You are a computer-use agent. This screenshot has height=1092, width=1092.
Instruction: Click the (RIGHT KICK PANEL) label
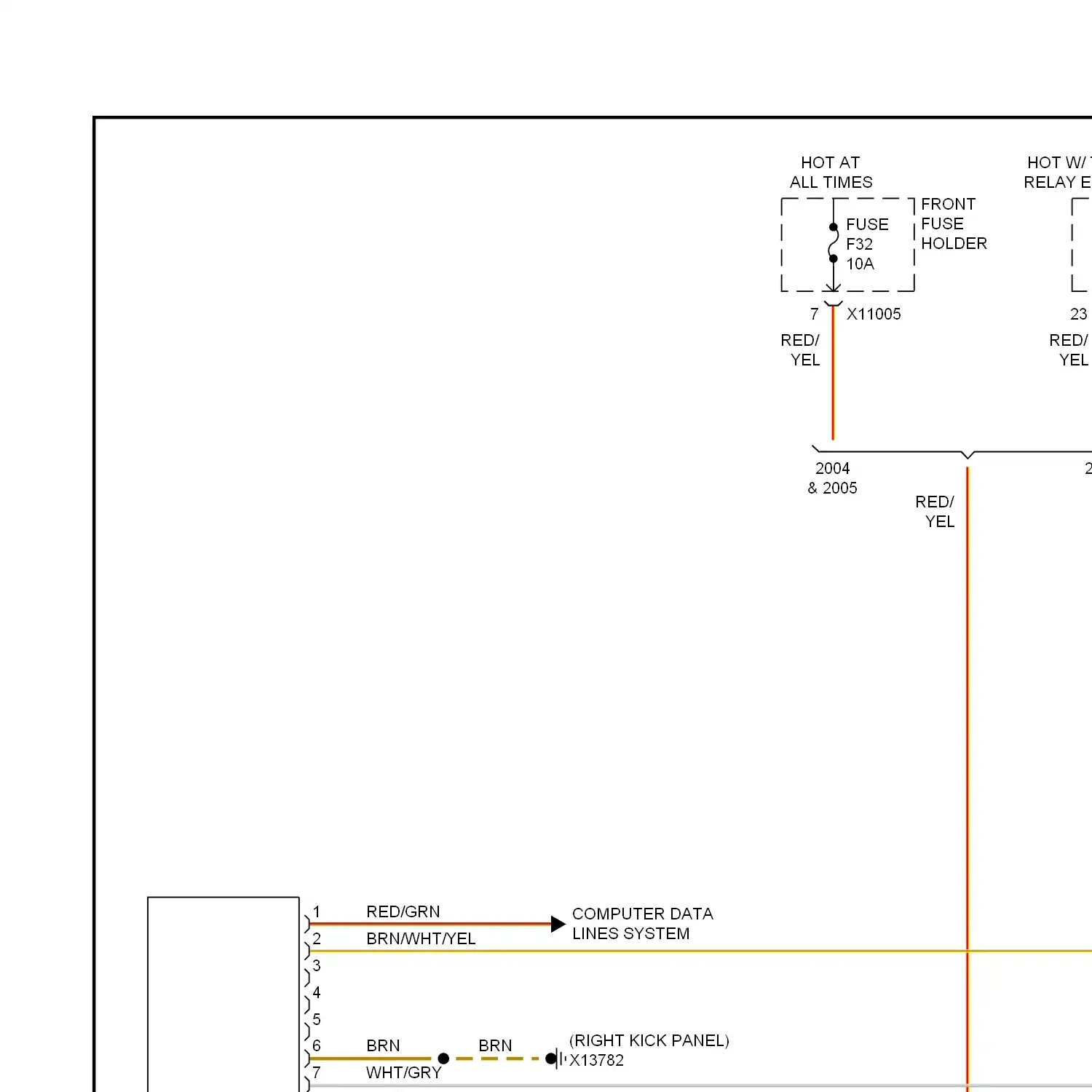[649, 1040]
